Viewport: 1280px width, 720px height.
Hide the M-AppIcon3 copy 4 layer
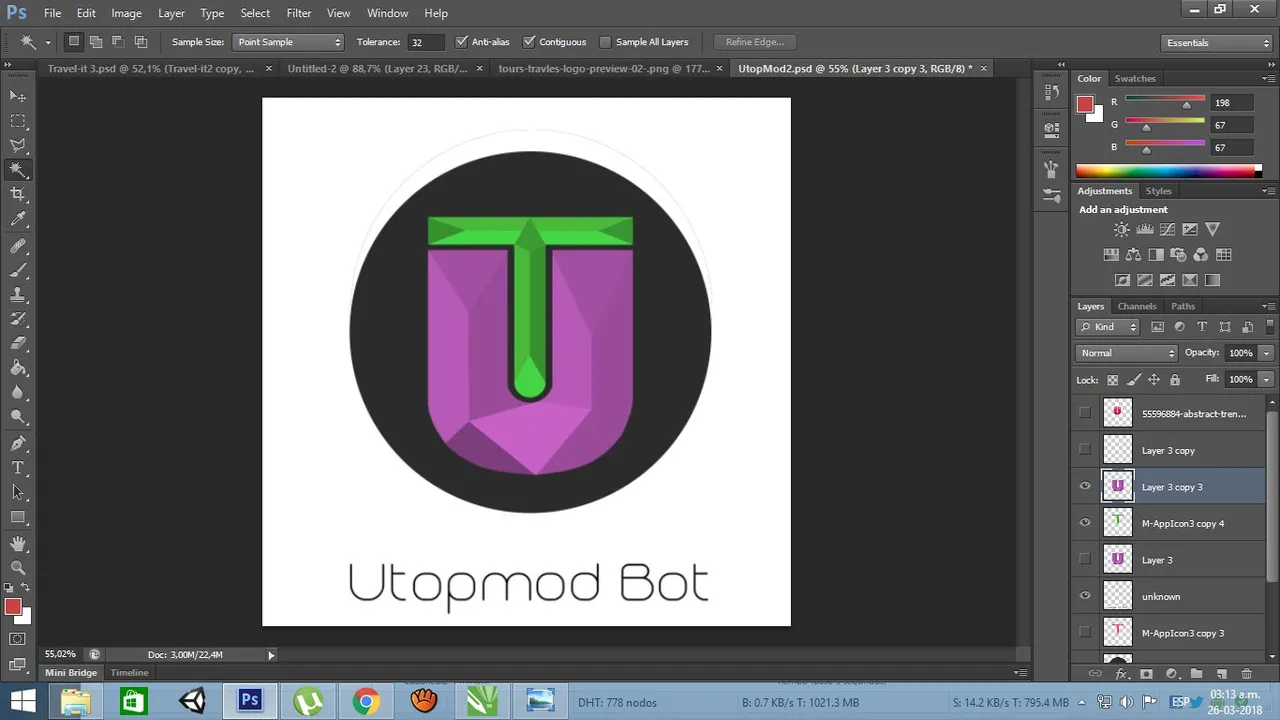pos(1085,523)
